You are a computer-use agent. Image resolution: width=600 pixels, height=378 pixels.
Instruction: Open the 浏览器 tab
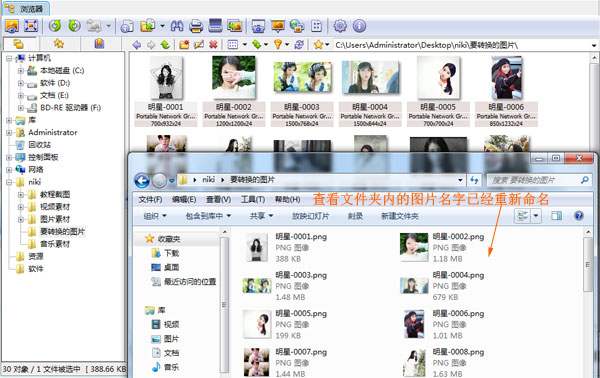coord(26,9)
